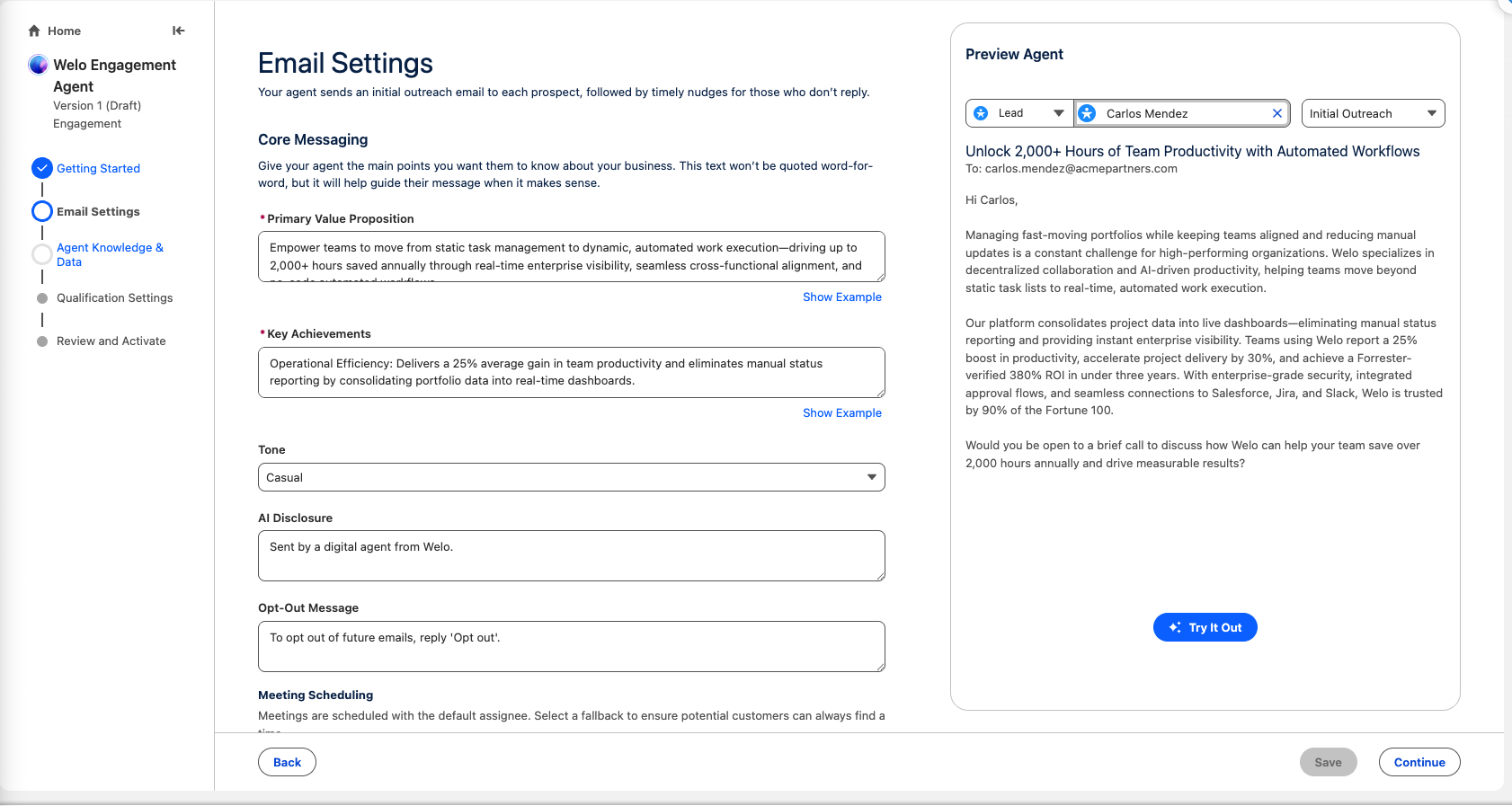Image resolution: width=1512 pixels, height=806 pixels.
Task: Click the Carlos Mendez record search field
Action: click(x=1182, y=113)
